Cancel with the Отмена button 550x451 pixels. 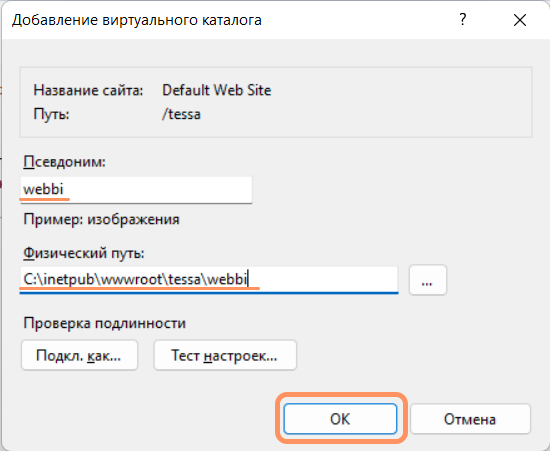click(x=470, y=419)
